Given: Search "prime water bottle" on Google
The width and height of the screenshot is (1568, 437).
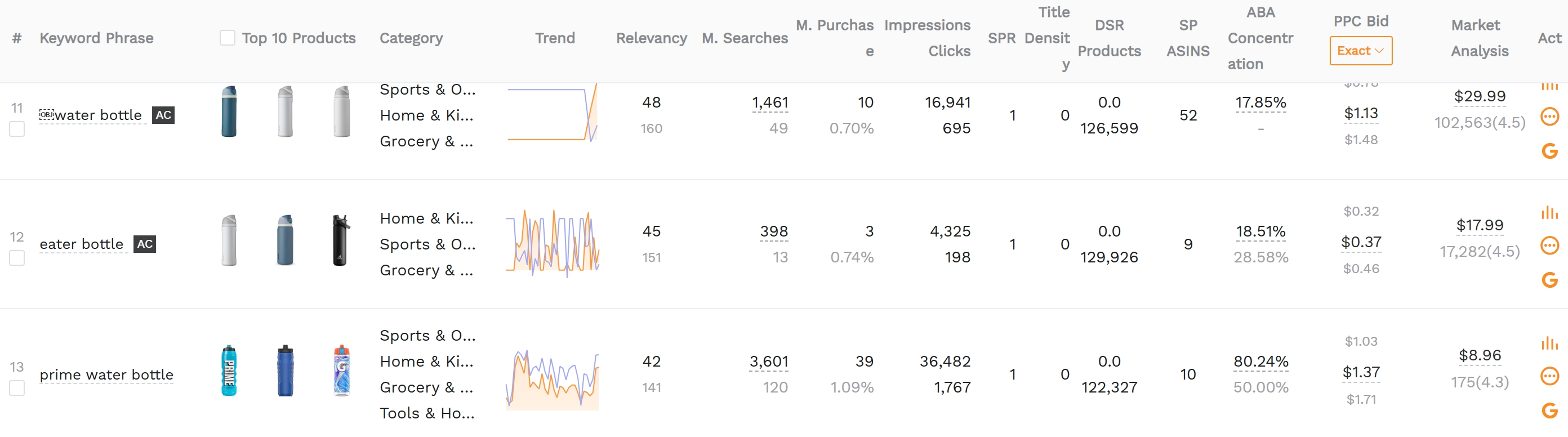Looking at the screenshot, I should pos(1551,409).
